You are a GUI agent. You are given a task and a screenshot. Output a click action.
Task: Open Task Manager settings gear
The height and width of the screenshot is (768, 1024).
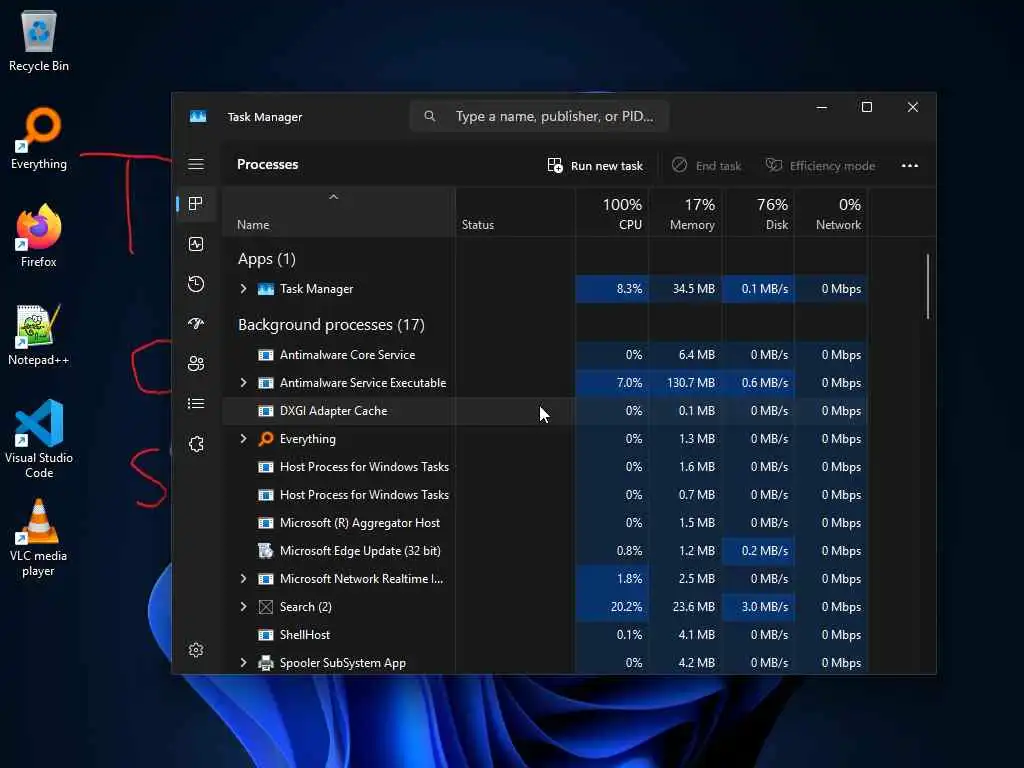coord(196,650)
